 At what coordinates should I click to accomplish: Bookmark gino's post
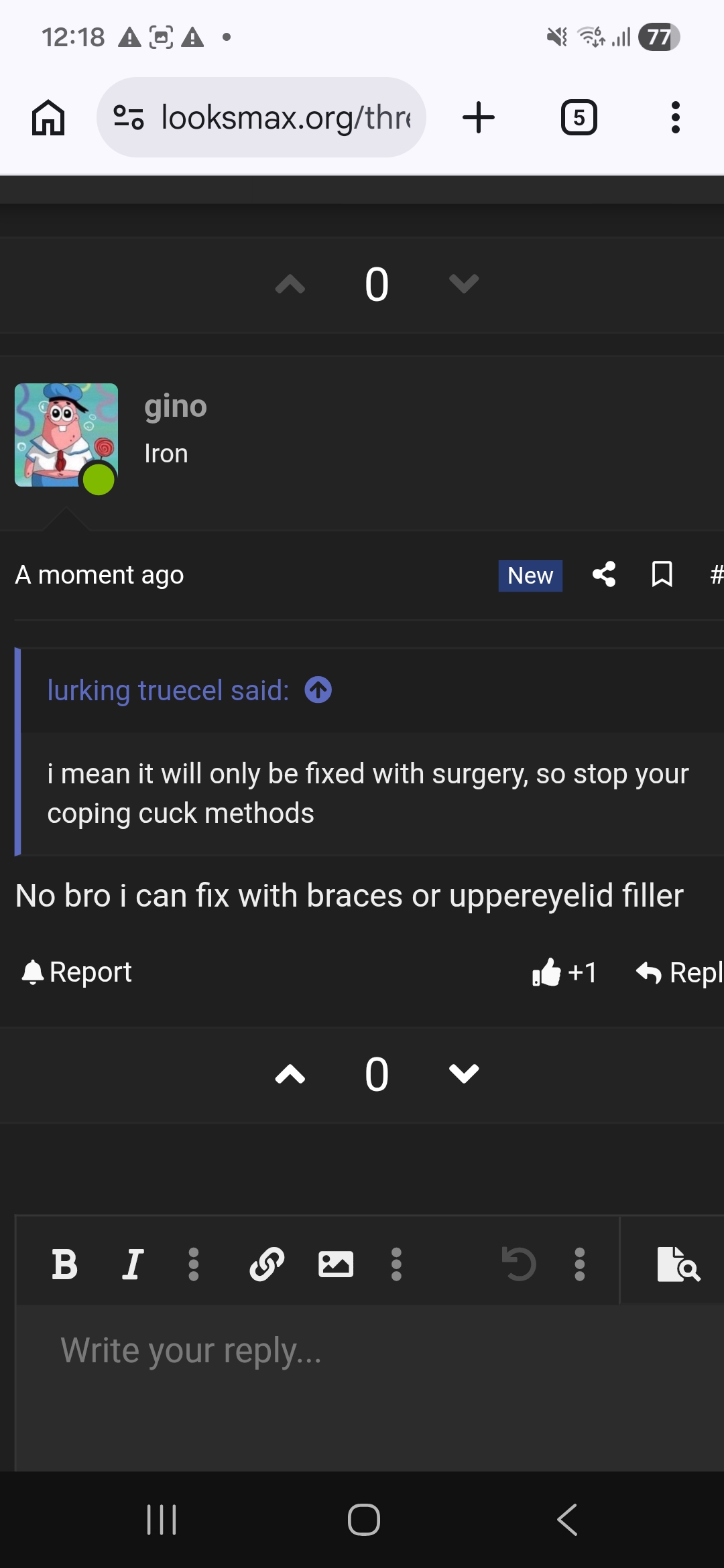661,574
